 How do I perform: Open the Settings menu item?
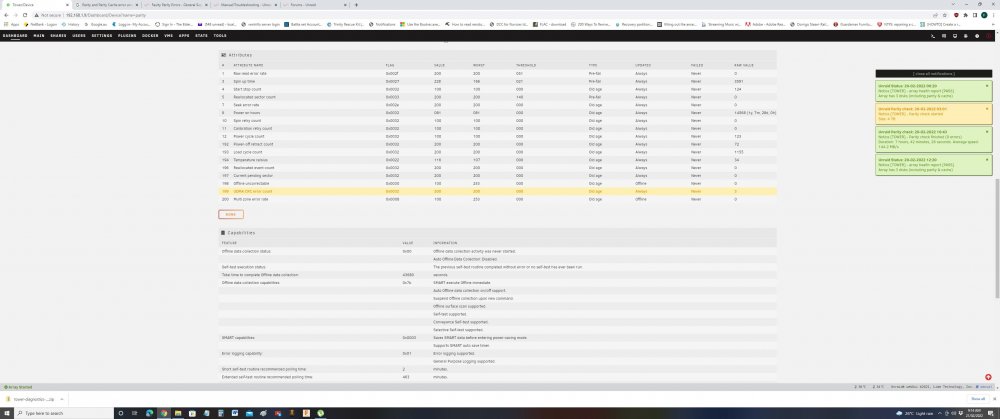point(102,36)
